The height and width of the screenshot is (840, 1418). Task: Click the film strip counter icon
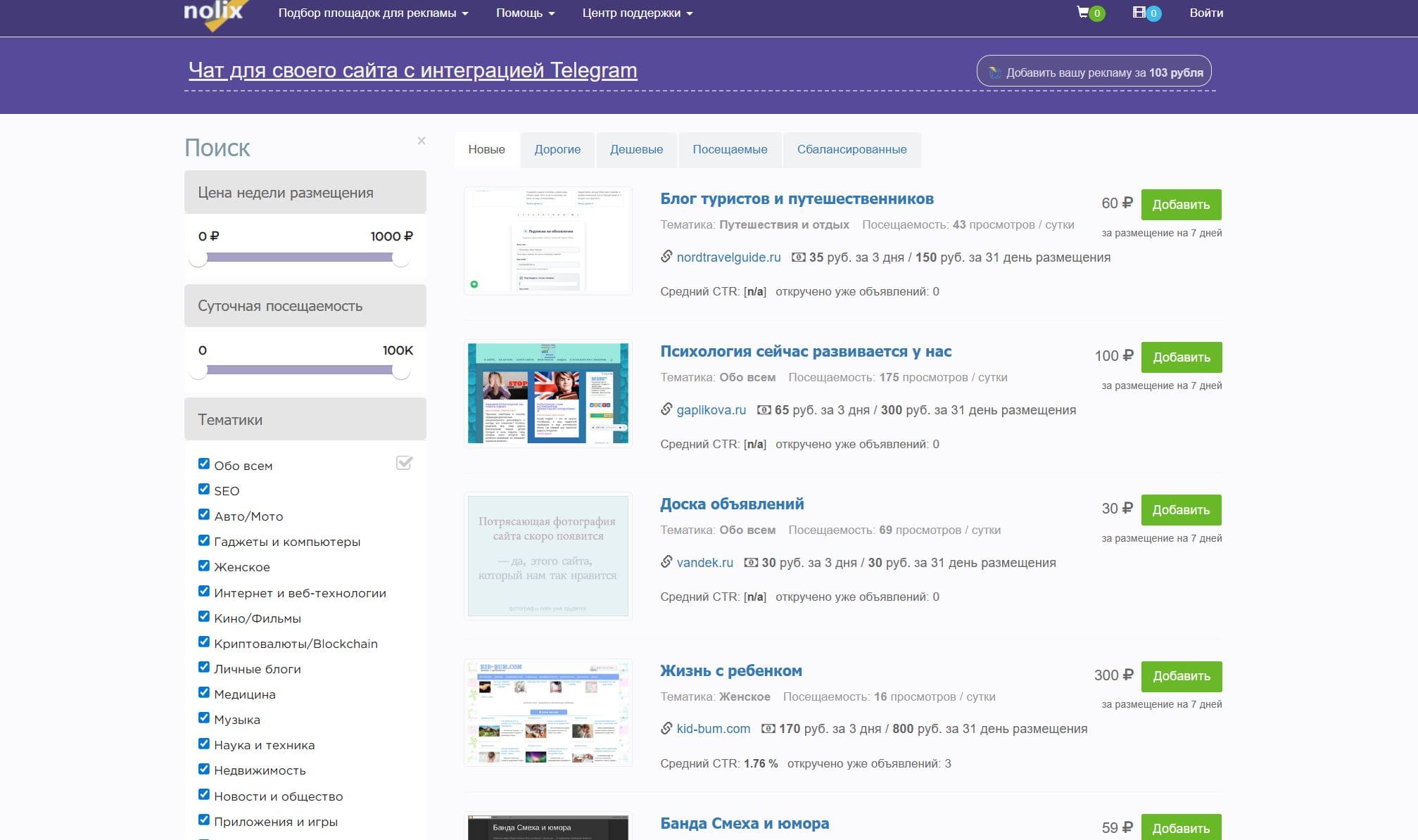1139,13
